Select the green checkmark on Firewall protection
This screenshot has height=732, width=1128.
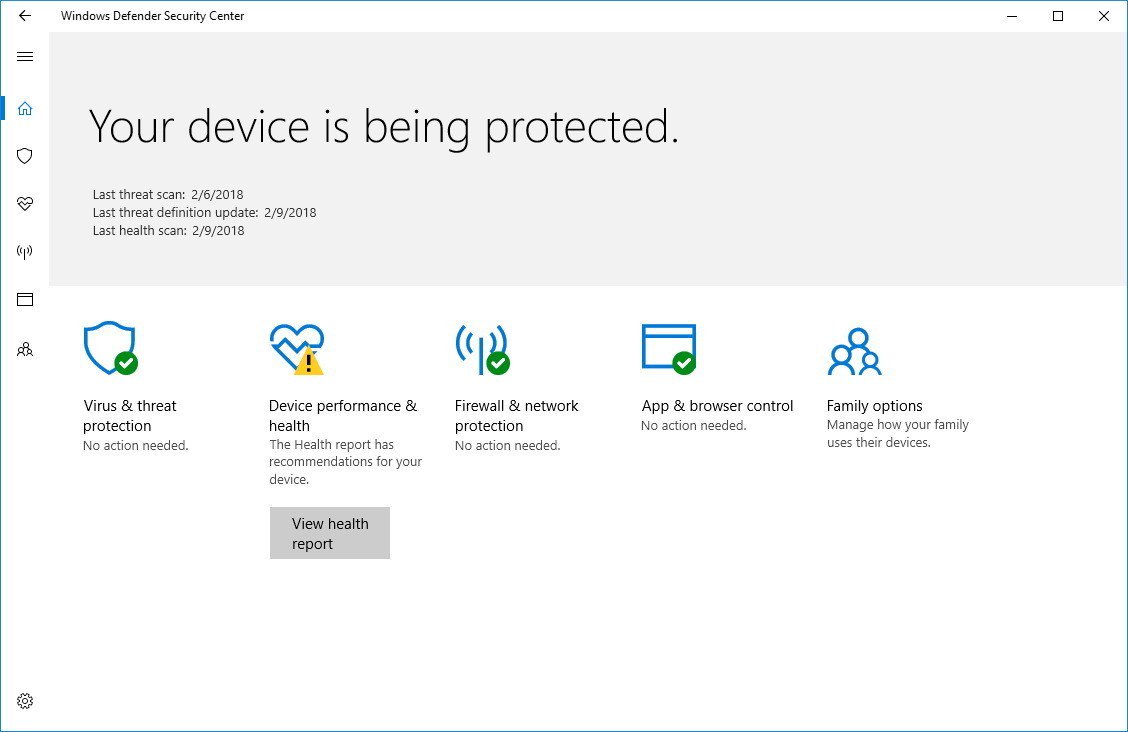click(498, 363)
